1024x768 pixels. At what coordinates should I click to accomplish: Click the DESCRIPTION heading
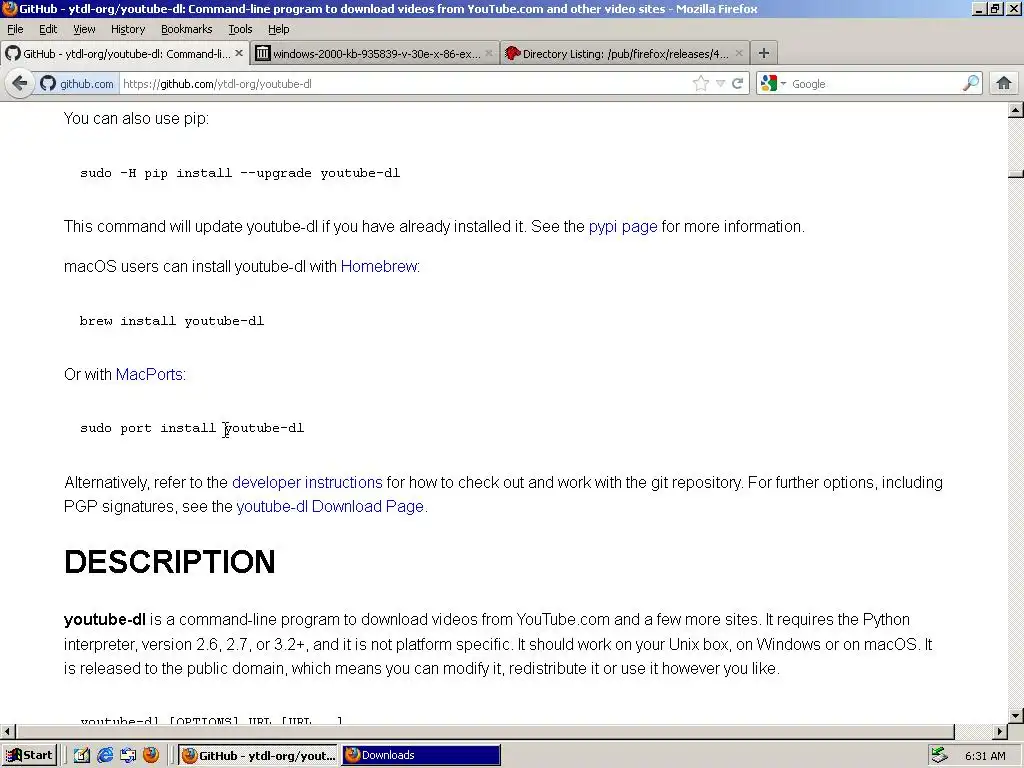170,562
